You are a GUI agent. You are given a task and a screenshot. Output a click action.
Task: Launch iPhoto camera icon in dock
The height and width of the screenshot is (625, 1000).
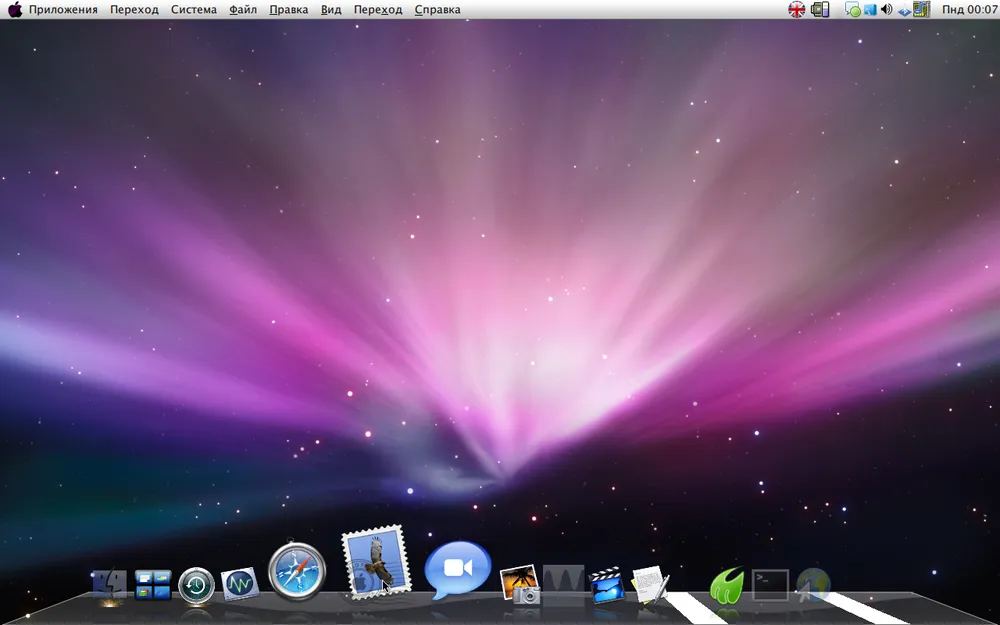(520, 584)
